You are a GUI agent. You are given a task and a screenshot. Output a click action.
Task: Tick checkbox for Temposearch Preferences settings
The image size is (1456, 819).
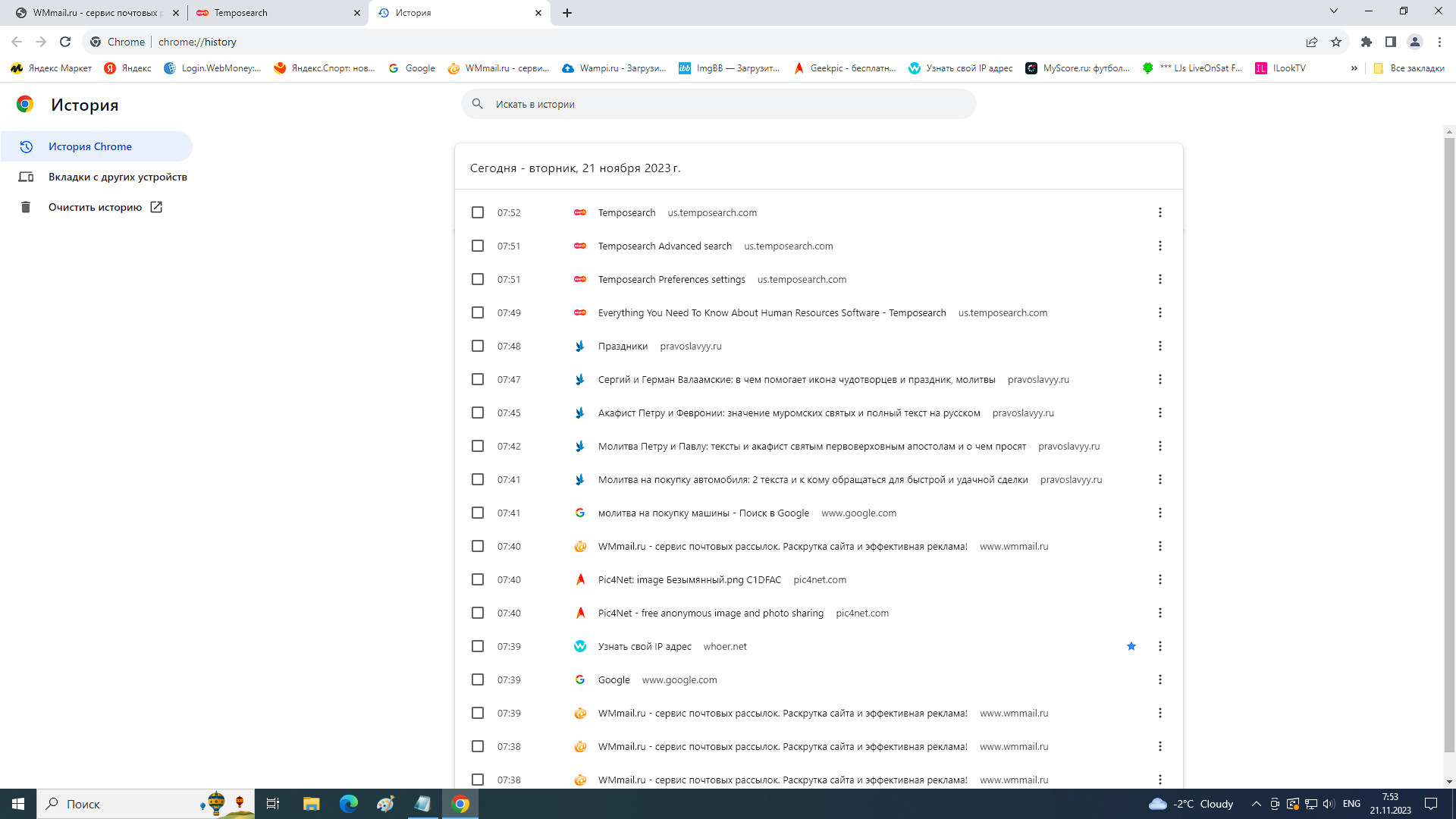[478, 279]
